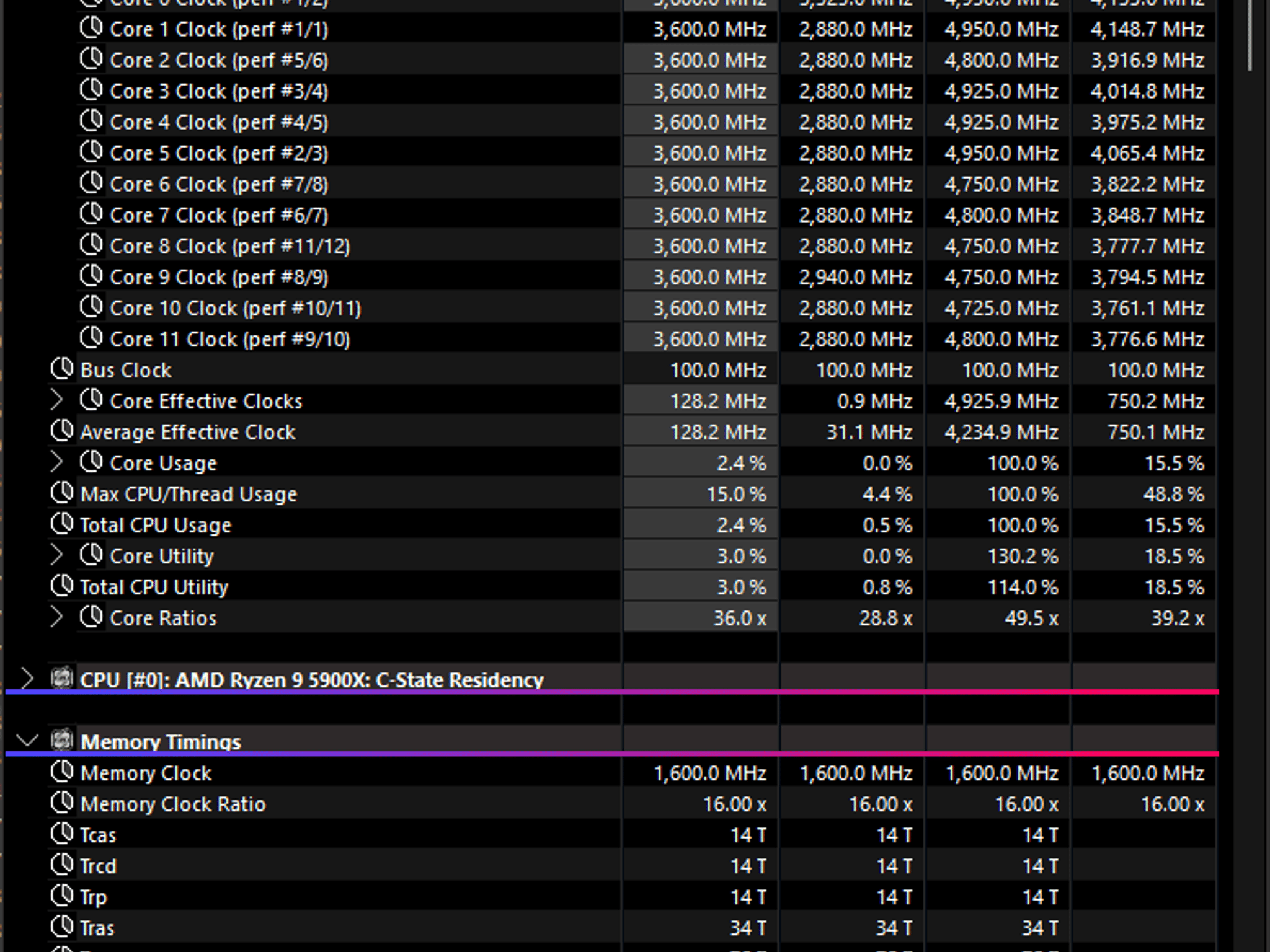The width and height of the screenshot is (1270, 952).
Task: Collapse the Memory Timings section
Action: [x=27, y=741]
